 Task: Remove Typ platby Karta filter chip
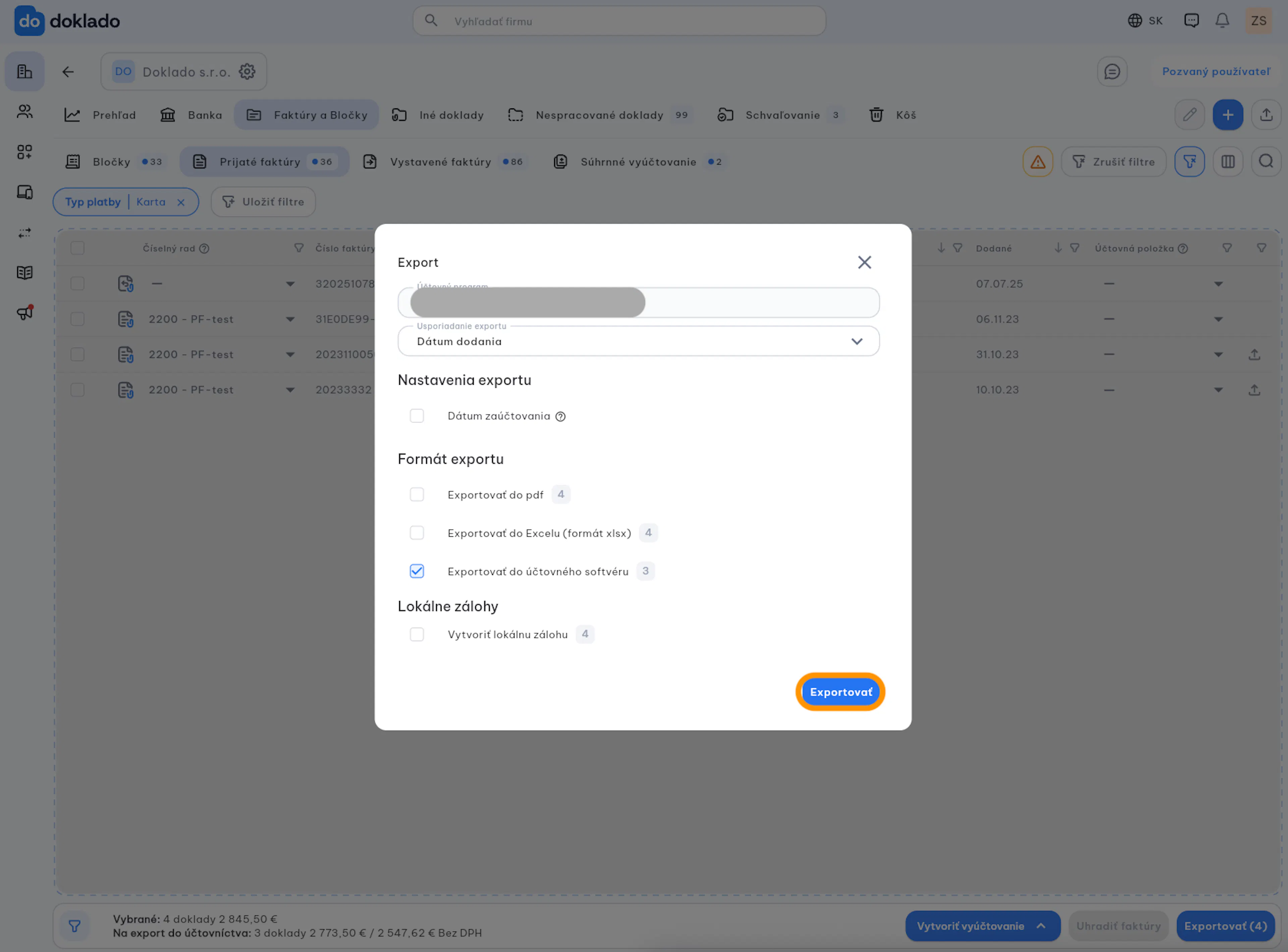tap(181, 202)
